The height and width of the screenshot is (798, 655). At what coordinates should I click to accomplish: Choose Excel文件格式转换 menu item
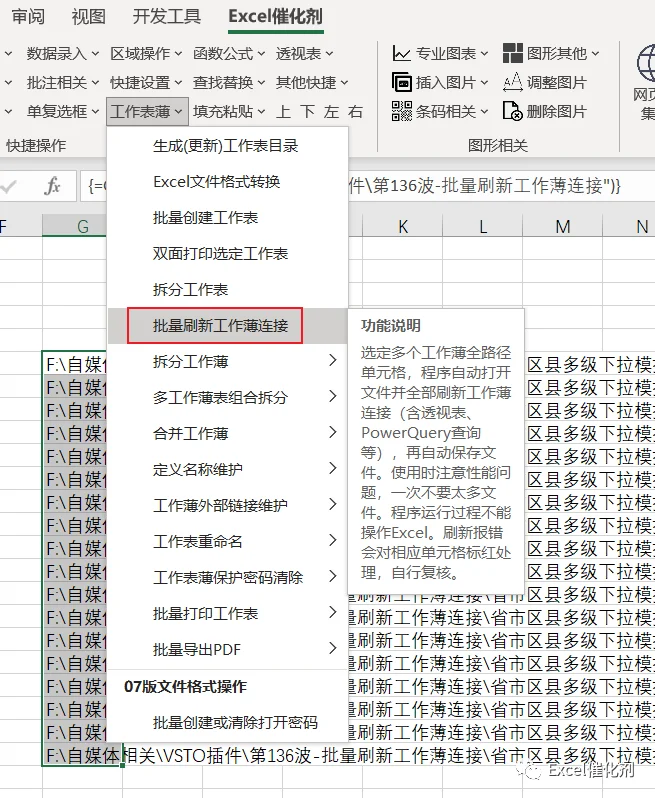(x=227, y=182)
